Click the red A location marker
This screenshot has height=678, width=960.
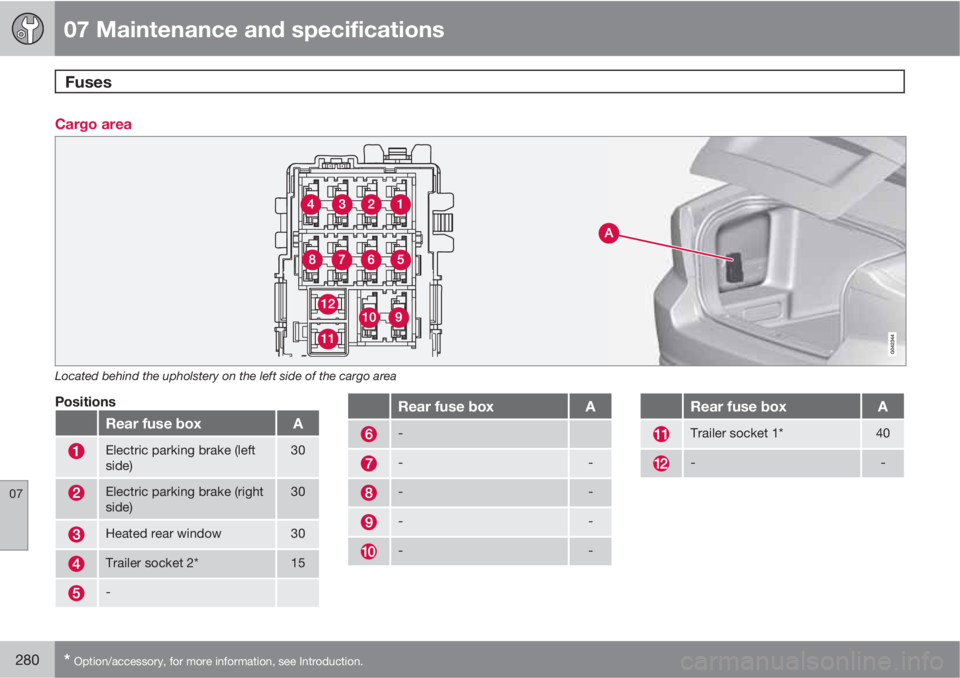click(x=609, y=233)
